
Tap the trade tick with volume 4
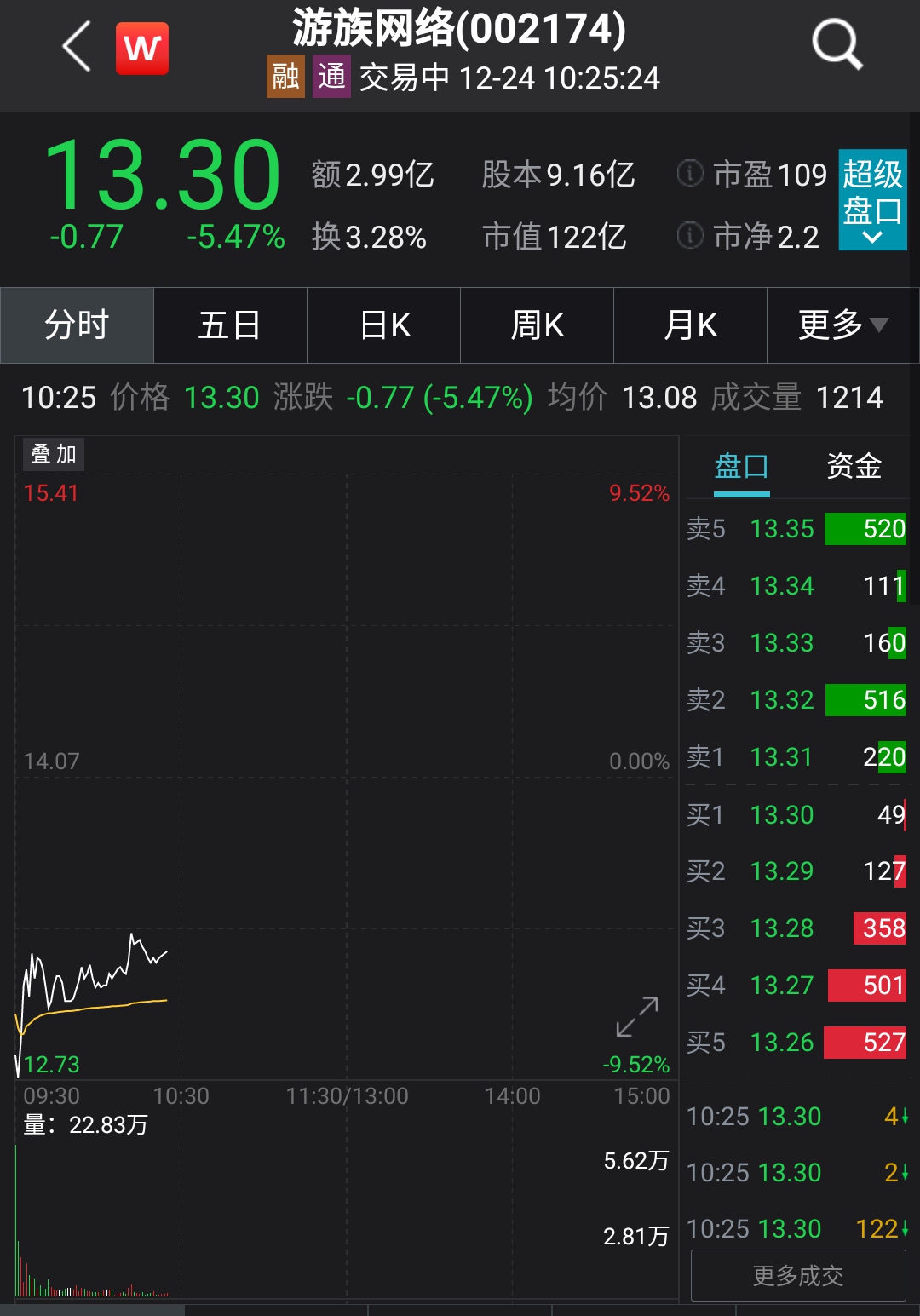pos(798,1117)
